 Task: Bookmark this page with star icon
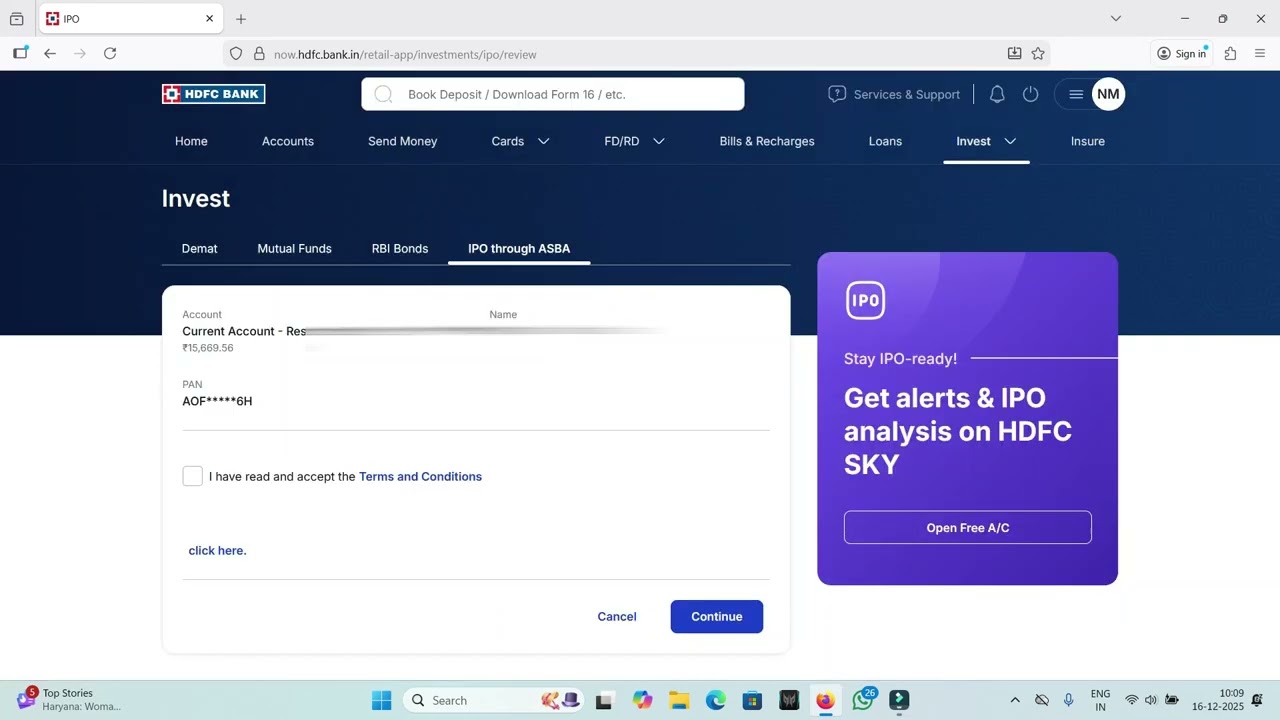tap(1038, 54)
